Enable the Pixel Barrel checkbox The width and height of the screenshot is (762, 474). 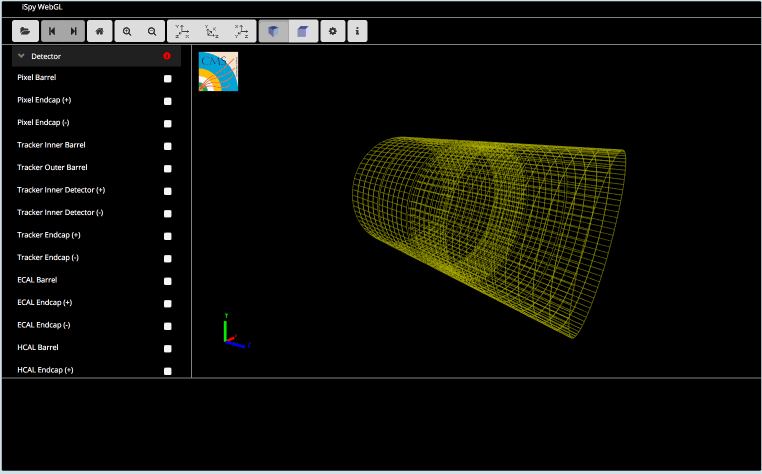[x=168, y=79]
